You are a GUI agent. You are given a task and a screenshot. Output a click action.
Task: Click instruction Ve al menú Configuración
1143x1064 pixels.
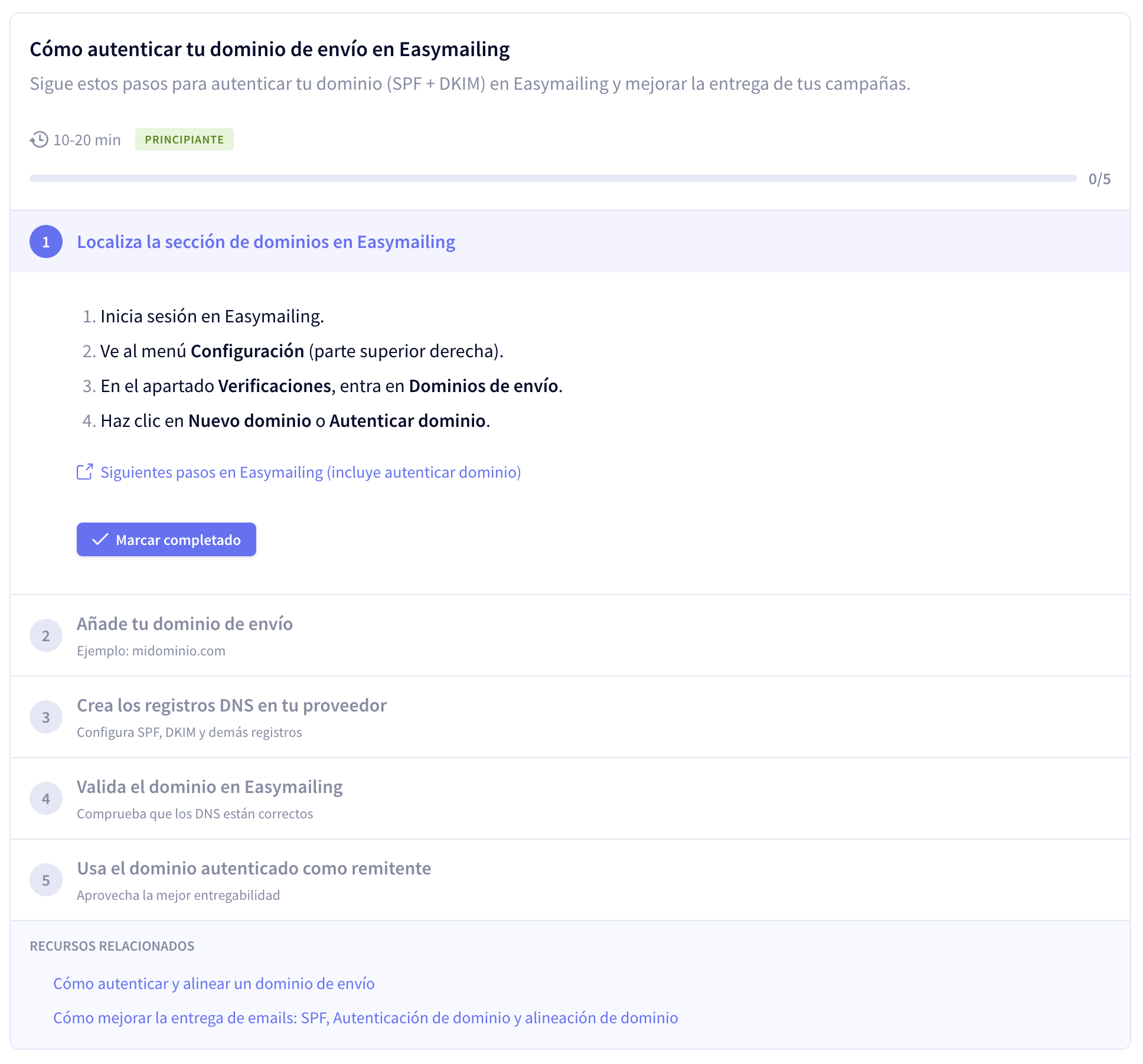click(302, 351)
